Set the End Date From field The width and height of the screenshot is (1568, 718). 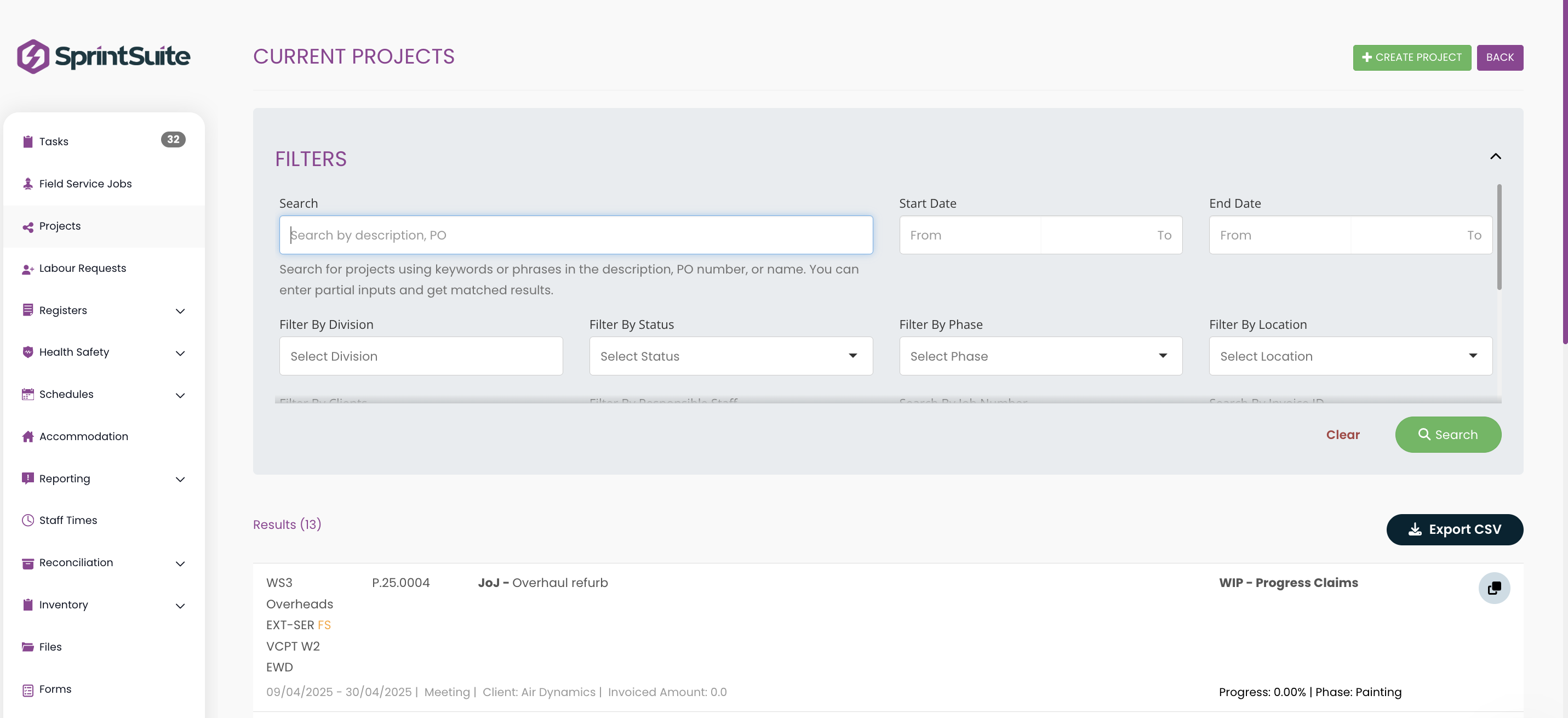pyautogui.click(x=1280, y=235)
